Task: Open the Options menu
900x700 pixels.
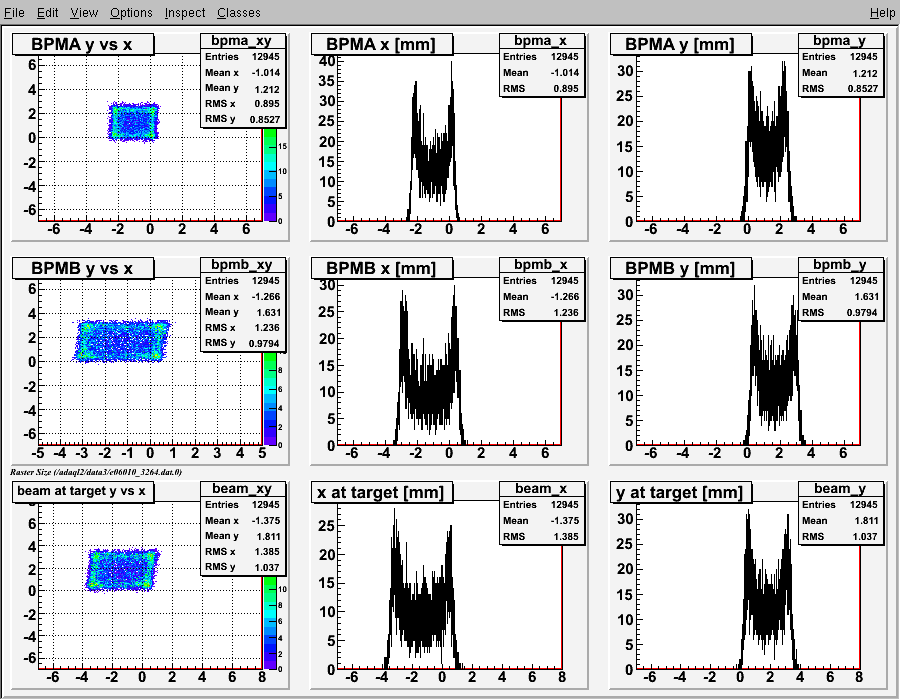Action: point(131,13)
